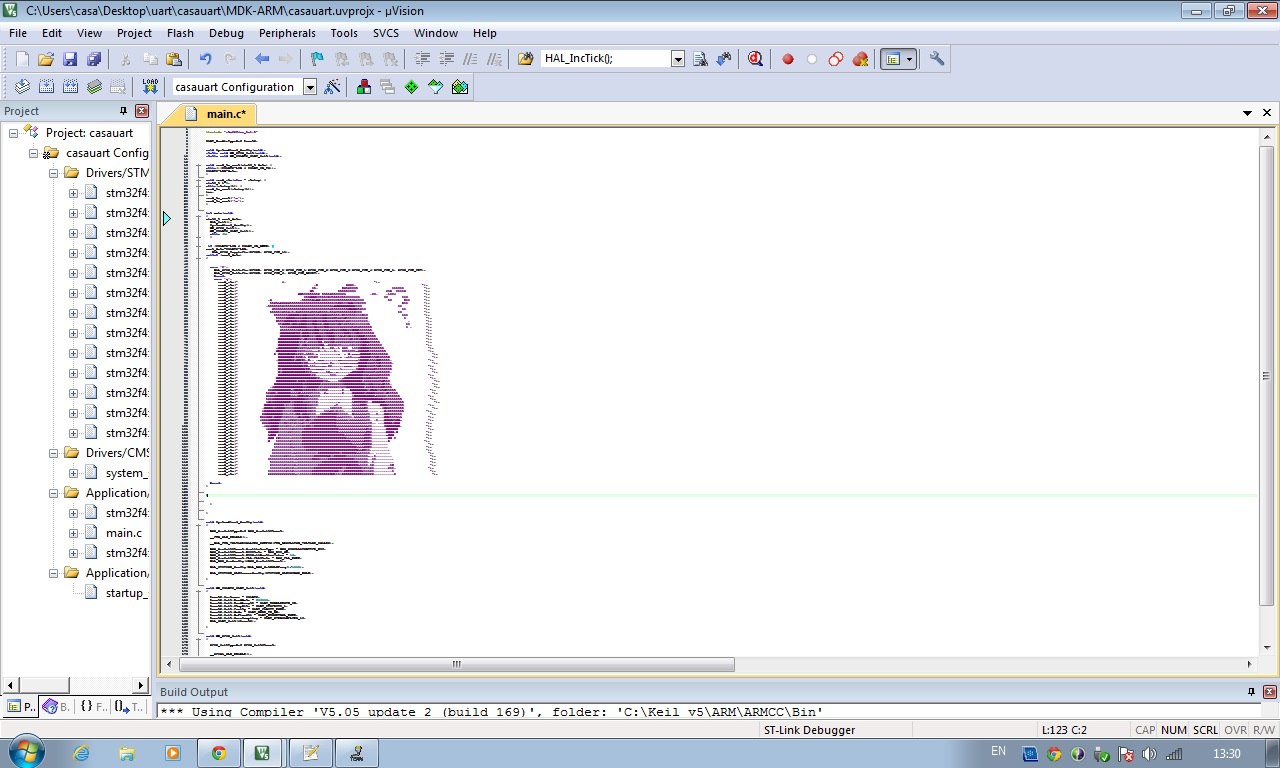Screen dimensions: 1280x768
Task: Open Google Chrome from the taskbar
Action: point(218,753)
